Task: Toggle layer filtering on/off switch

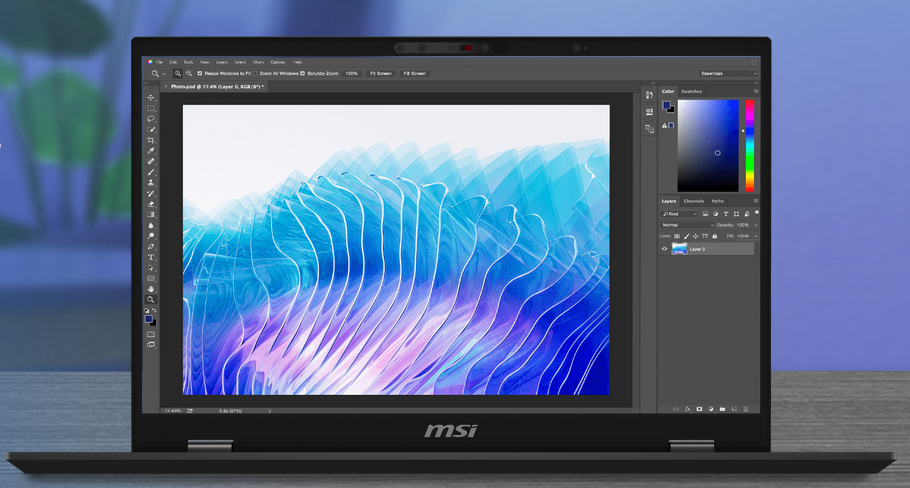Action: pos(757,214)
